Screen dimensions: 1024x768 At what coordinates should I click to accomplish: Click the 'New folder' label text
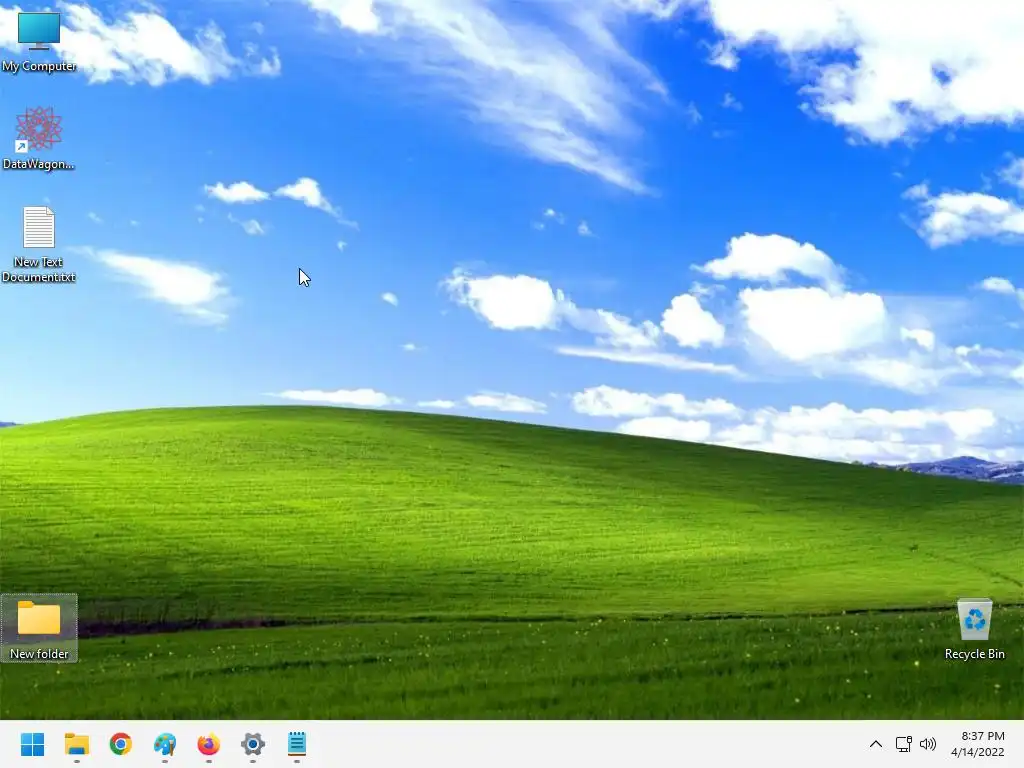39,654
